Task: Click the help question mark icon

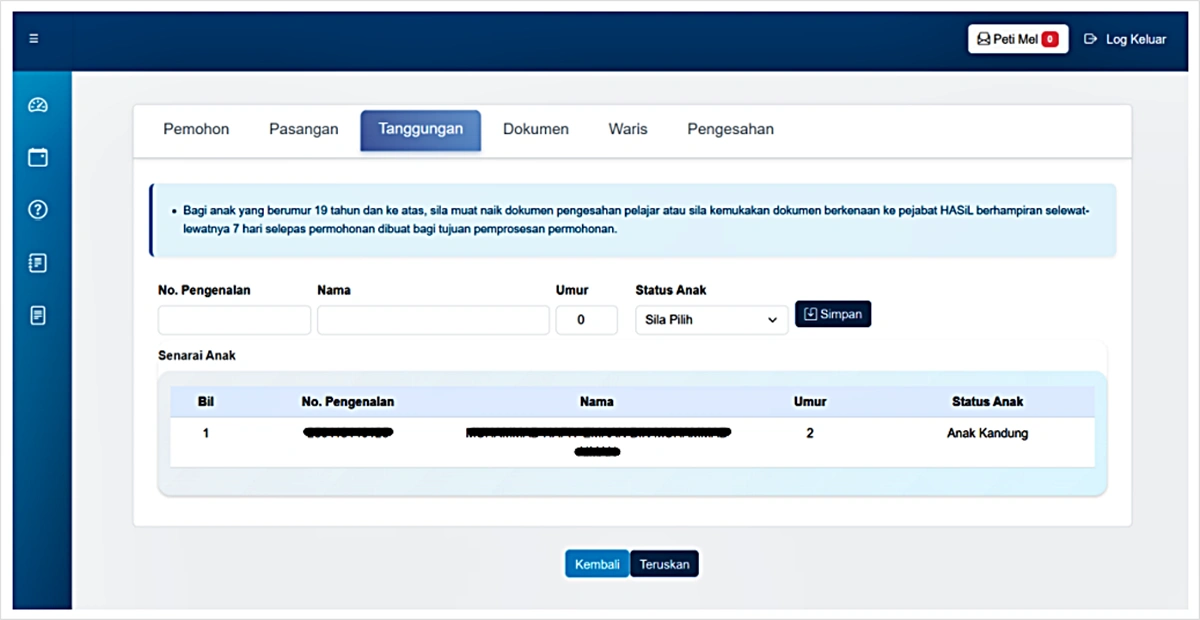Action: point(38,210)
